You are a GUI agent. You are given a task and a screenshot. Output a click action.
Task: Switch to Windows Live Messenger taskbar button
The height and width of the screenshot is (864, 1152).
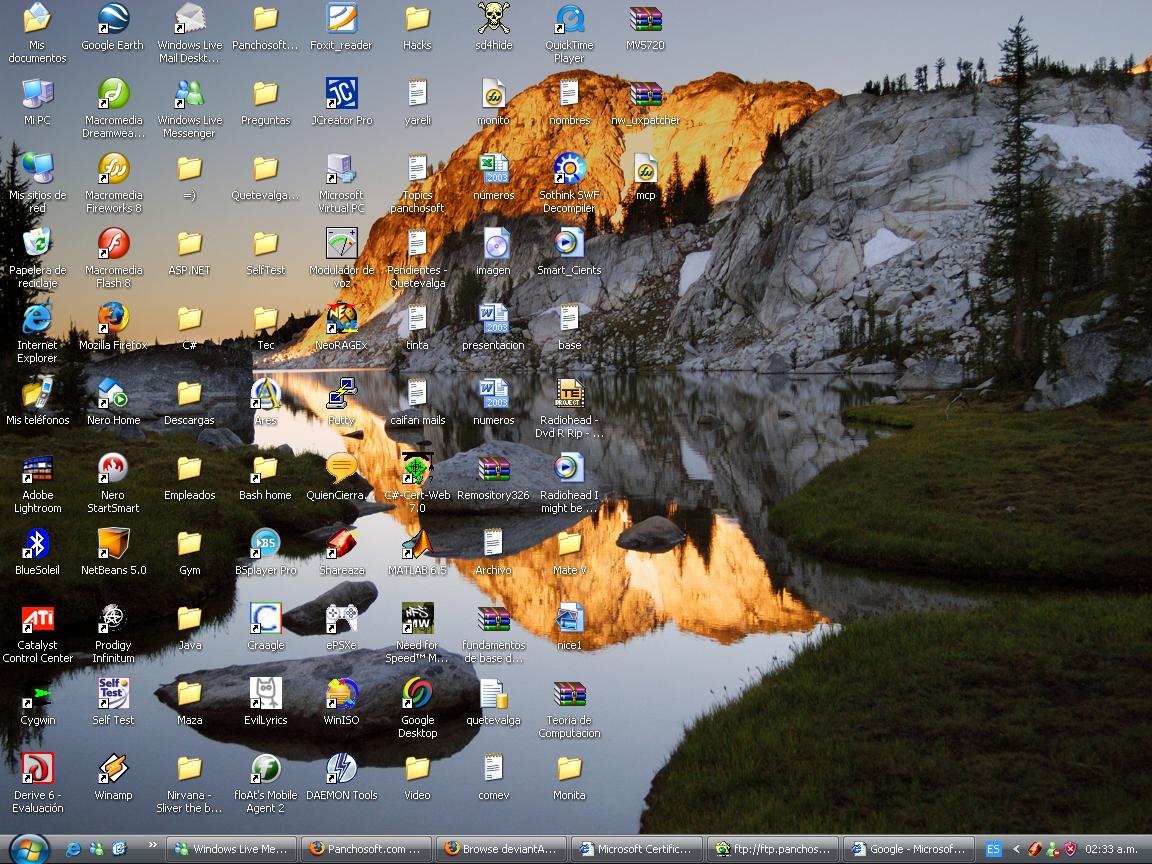(231, 849)
